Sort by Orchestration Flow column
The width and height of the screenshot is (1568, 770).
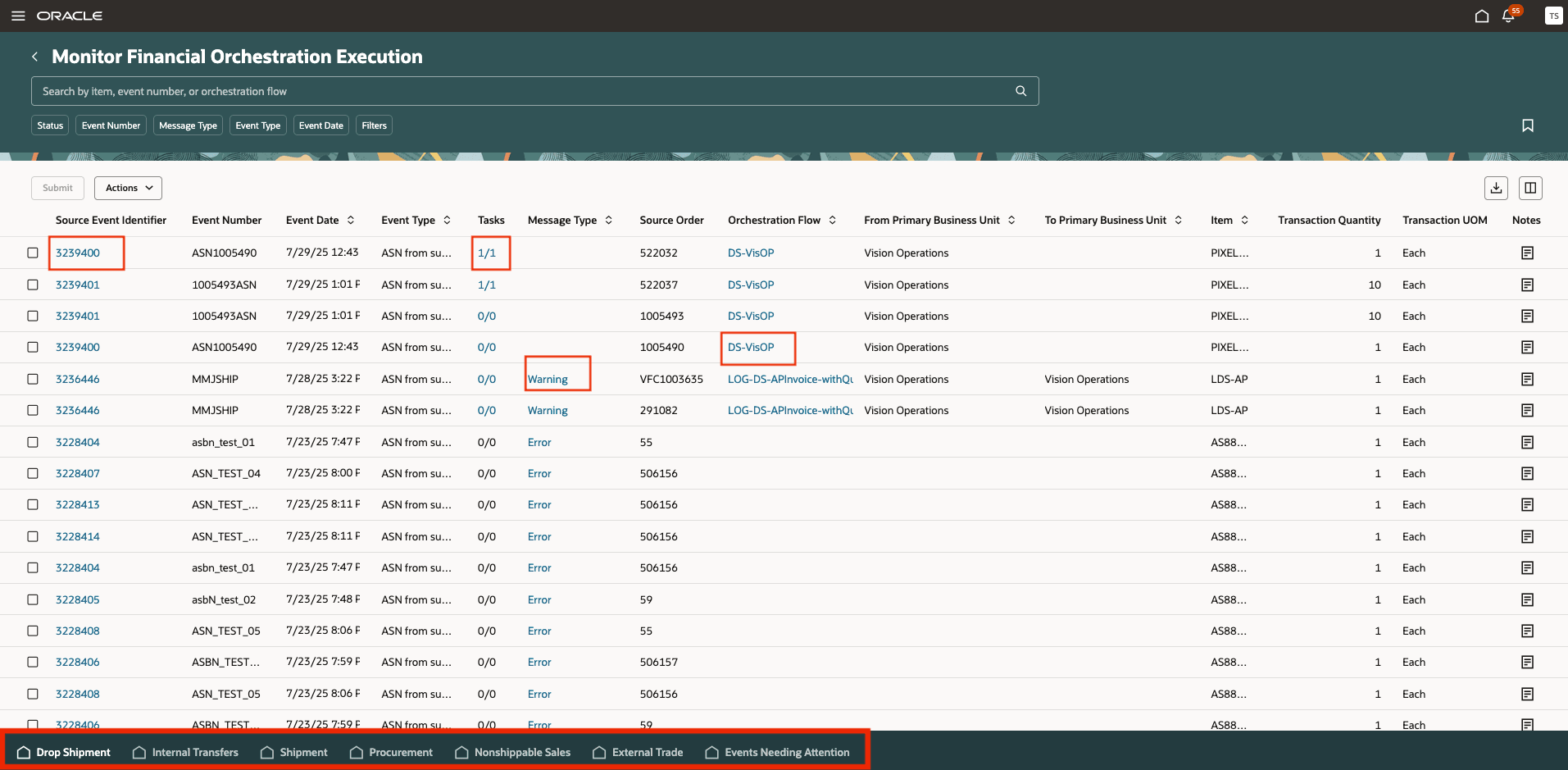[834, 220]
